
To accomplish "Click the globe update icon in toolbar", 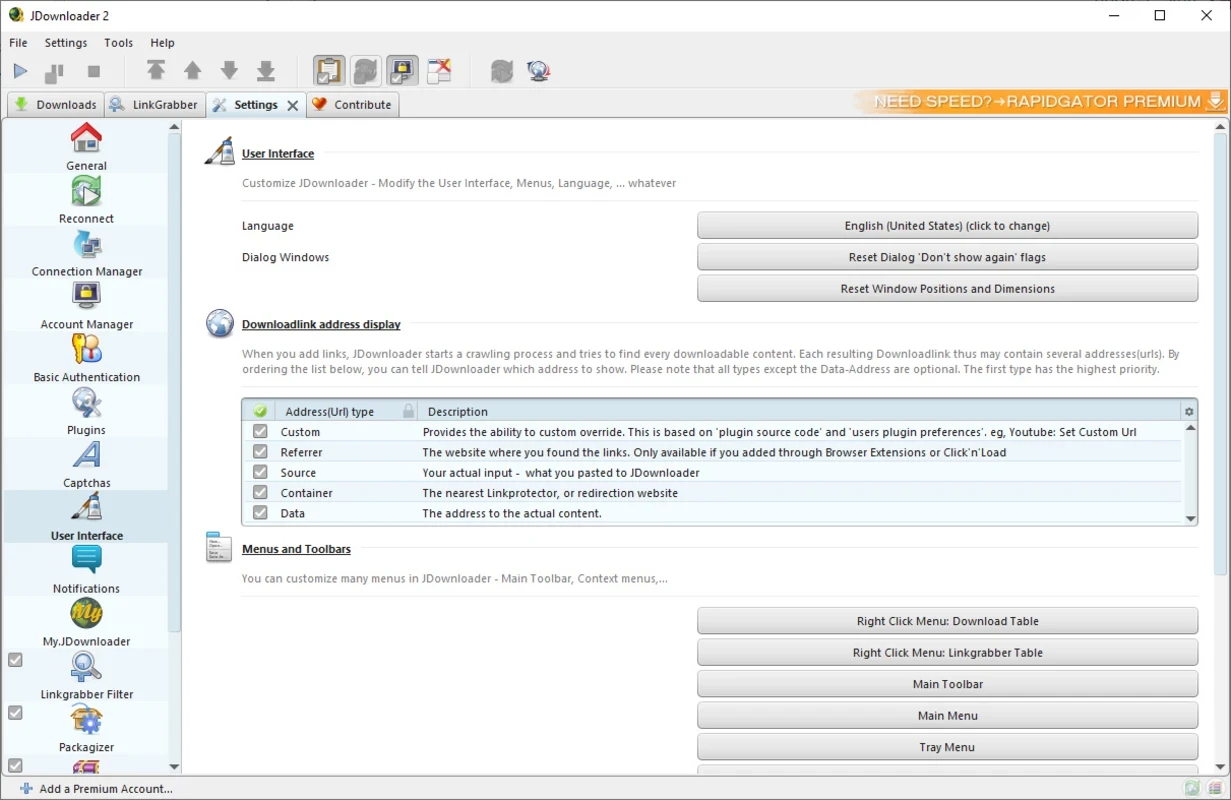I will click(539, 71).
